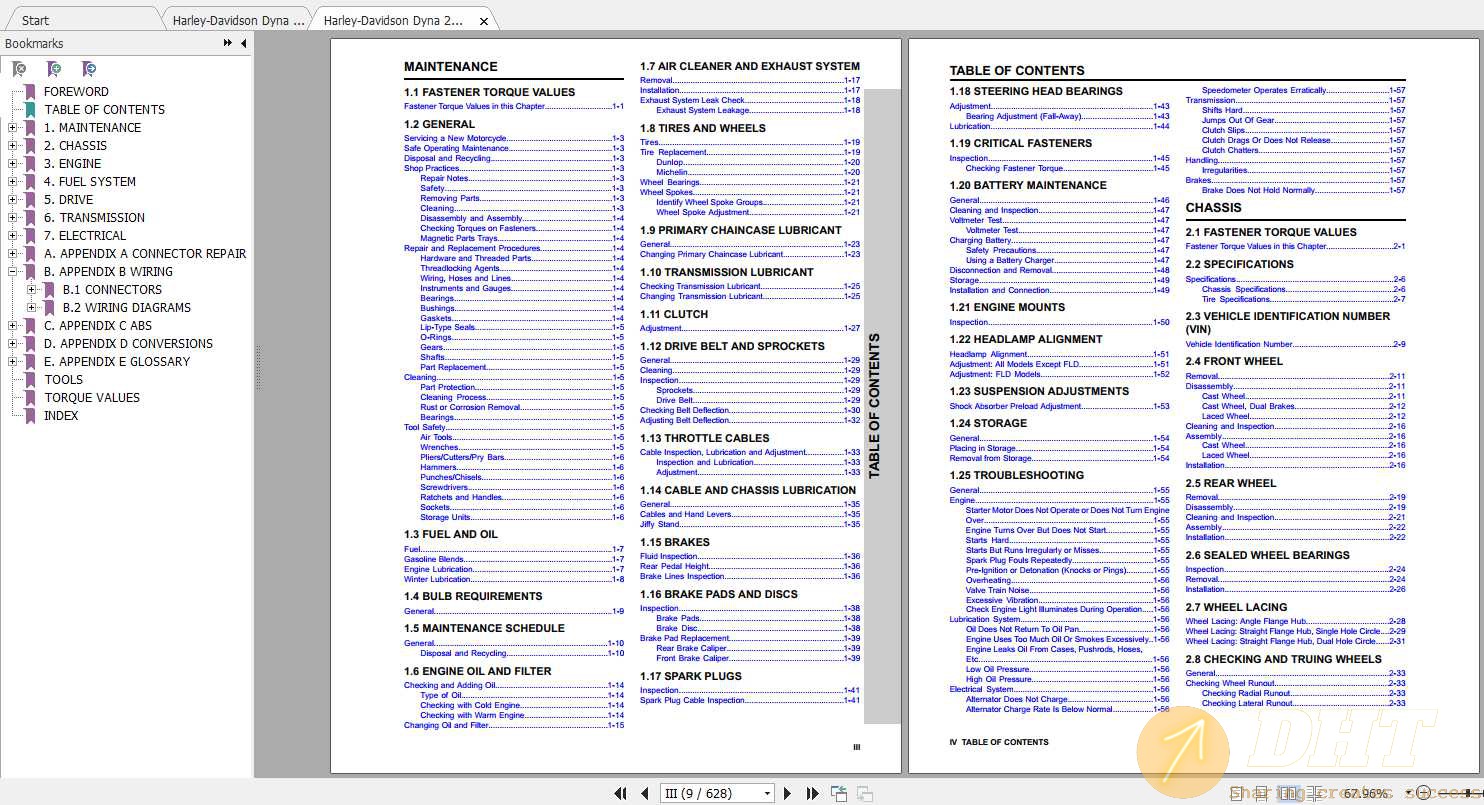Image resolution: width=1484 pixels, height=805 pixels.
Task: Expand the B.2 WIRING DIAGRAMS bookmark
Action: coord(31,308)
